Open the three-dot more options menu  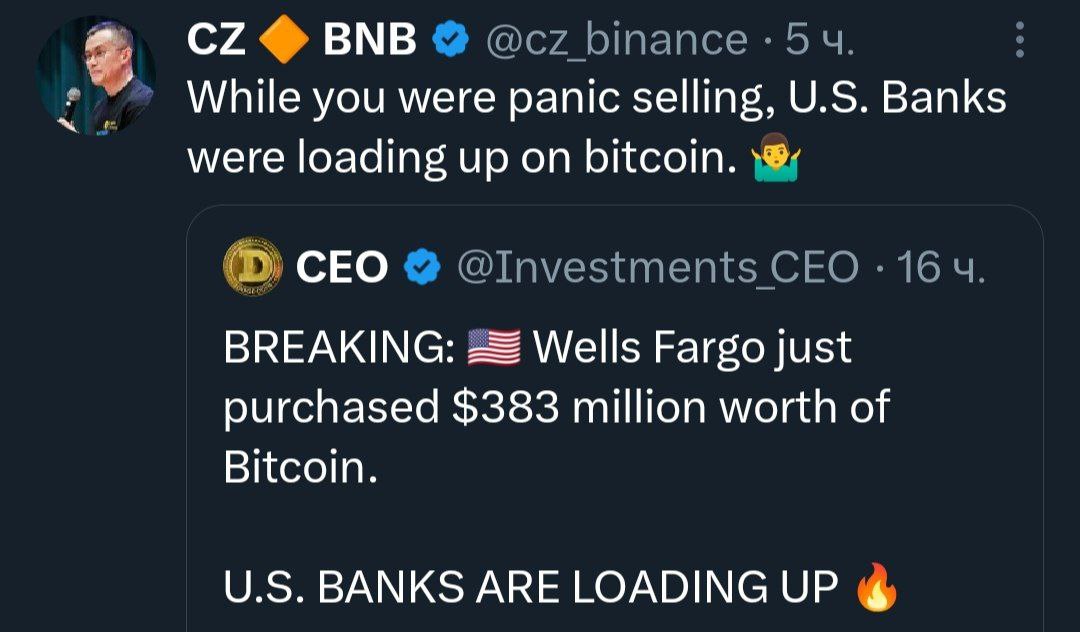pos(1019,40)
